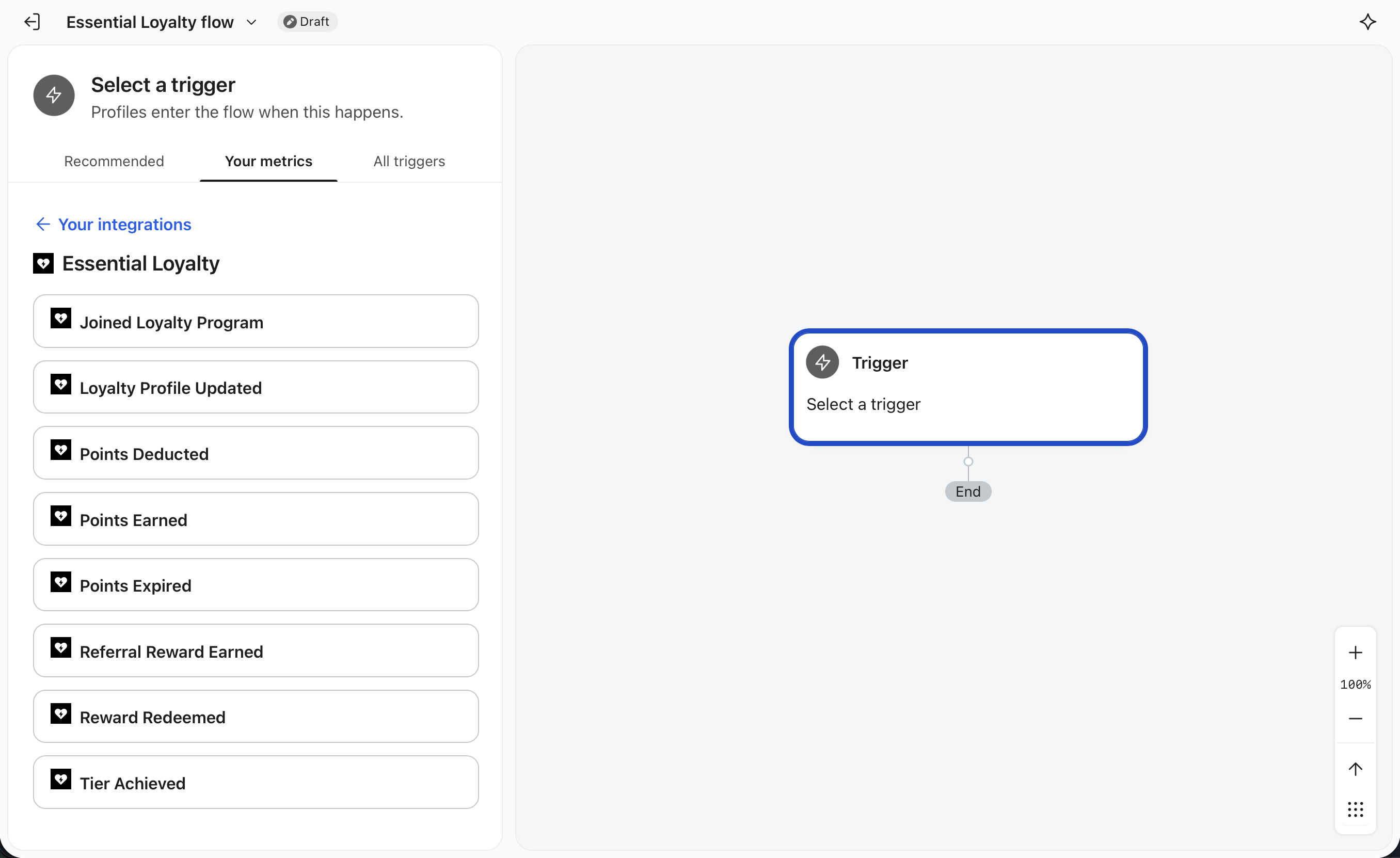
Task: Choose Joined Loyalty Program trigger
Action: pos(256,321)
